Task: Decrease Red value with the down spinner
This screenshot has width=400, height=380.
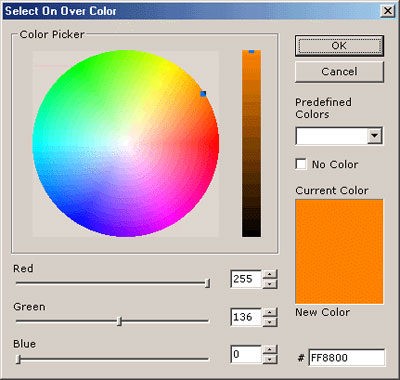Action: pos(270,284)
